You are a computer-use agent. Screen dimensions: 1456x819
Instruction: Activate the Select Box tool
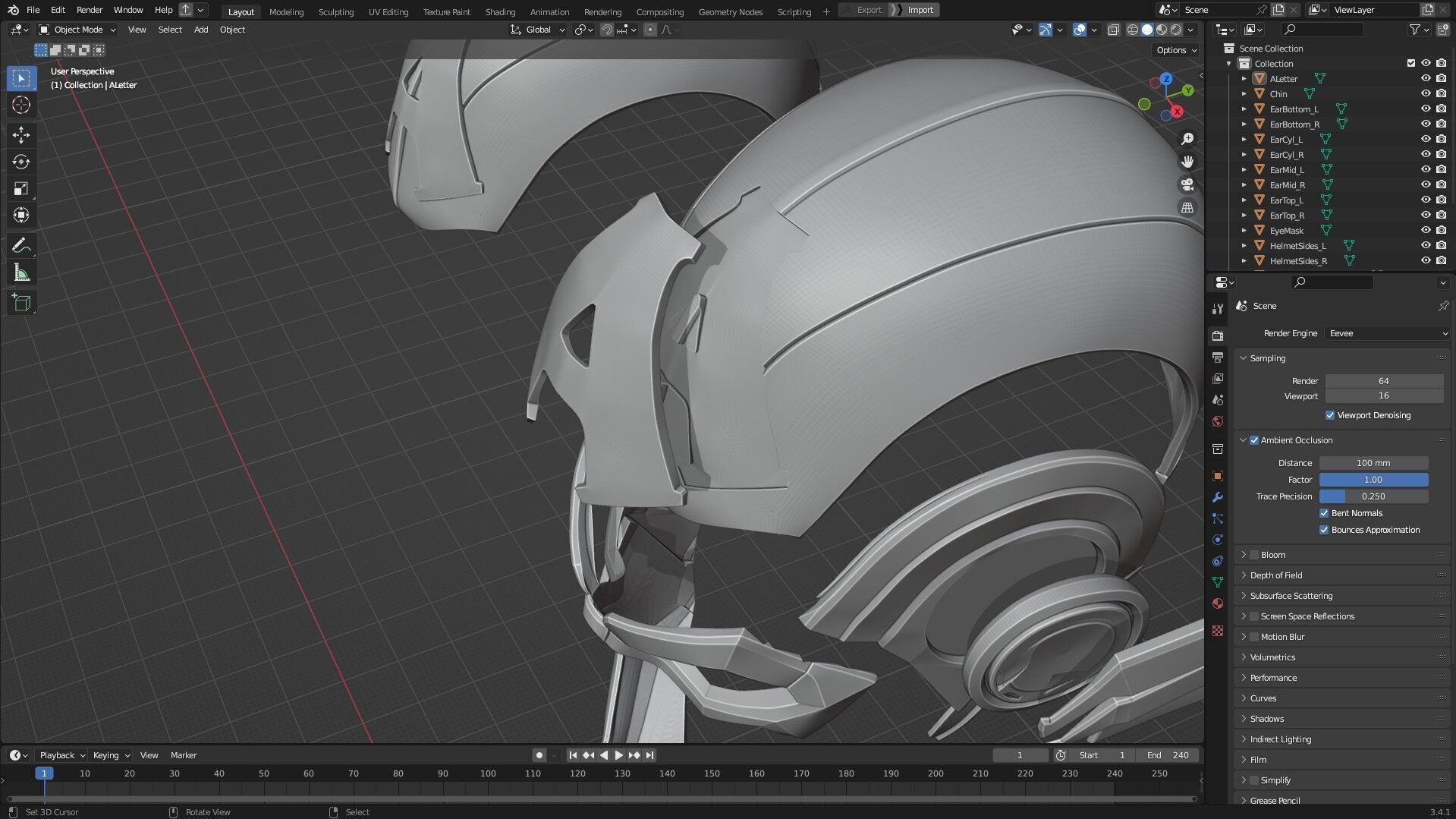click(21, 78)
